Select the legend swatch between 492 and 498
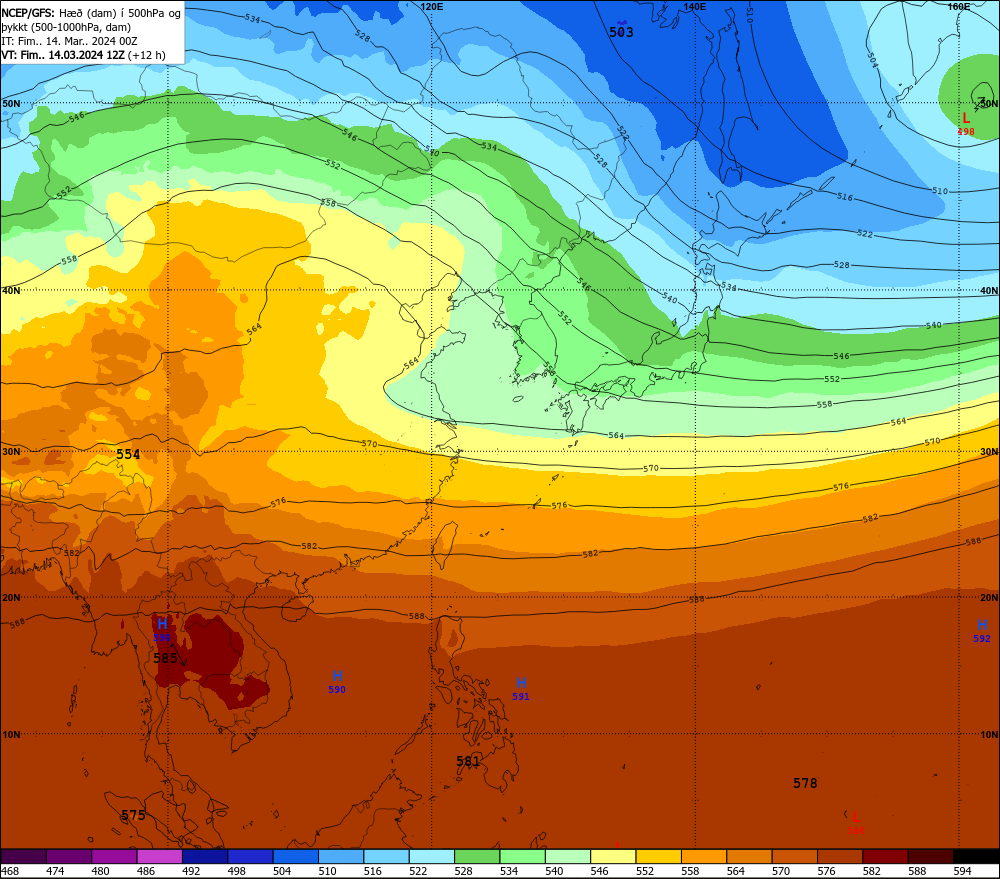The width and height of the screenshot is (1000, 879). point(205,856)
